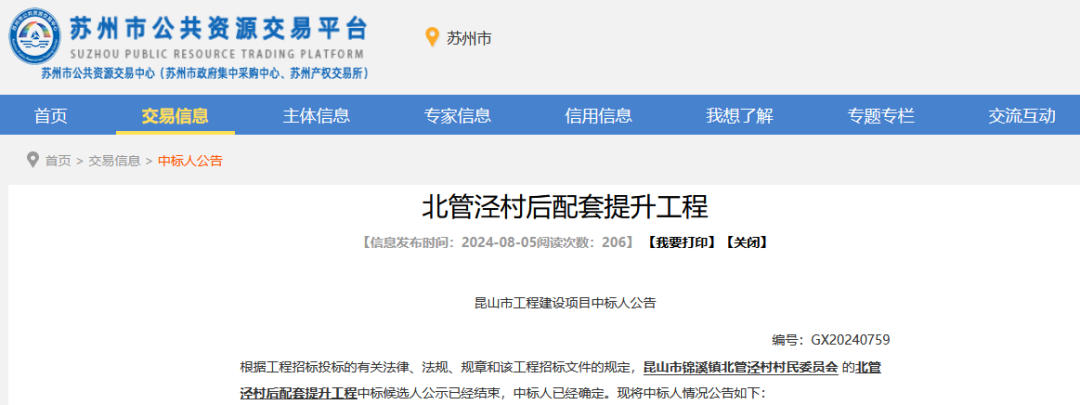Open 交流互动 in navigation bar

click(1021, 115)
